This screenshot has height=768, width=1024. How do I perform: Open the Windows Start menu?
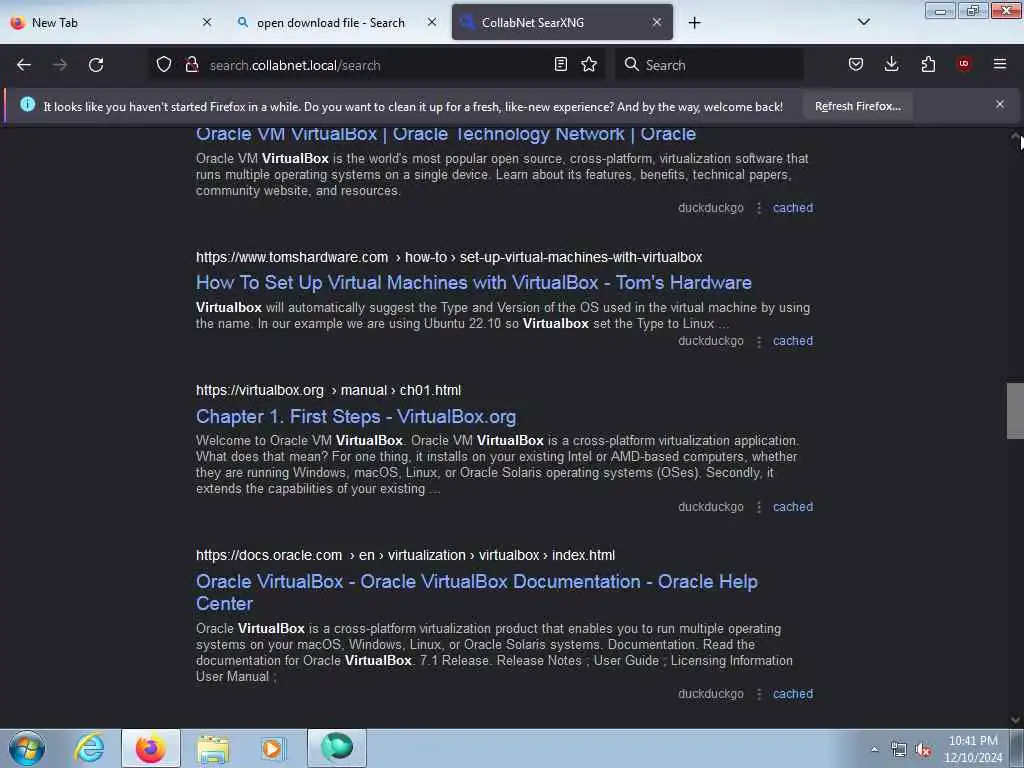pyautogui.click(x=27, y=748)
